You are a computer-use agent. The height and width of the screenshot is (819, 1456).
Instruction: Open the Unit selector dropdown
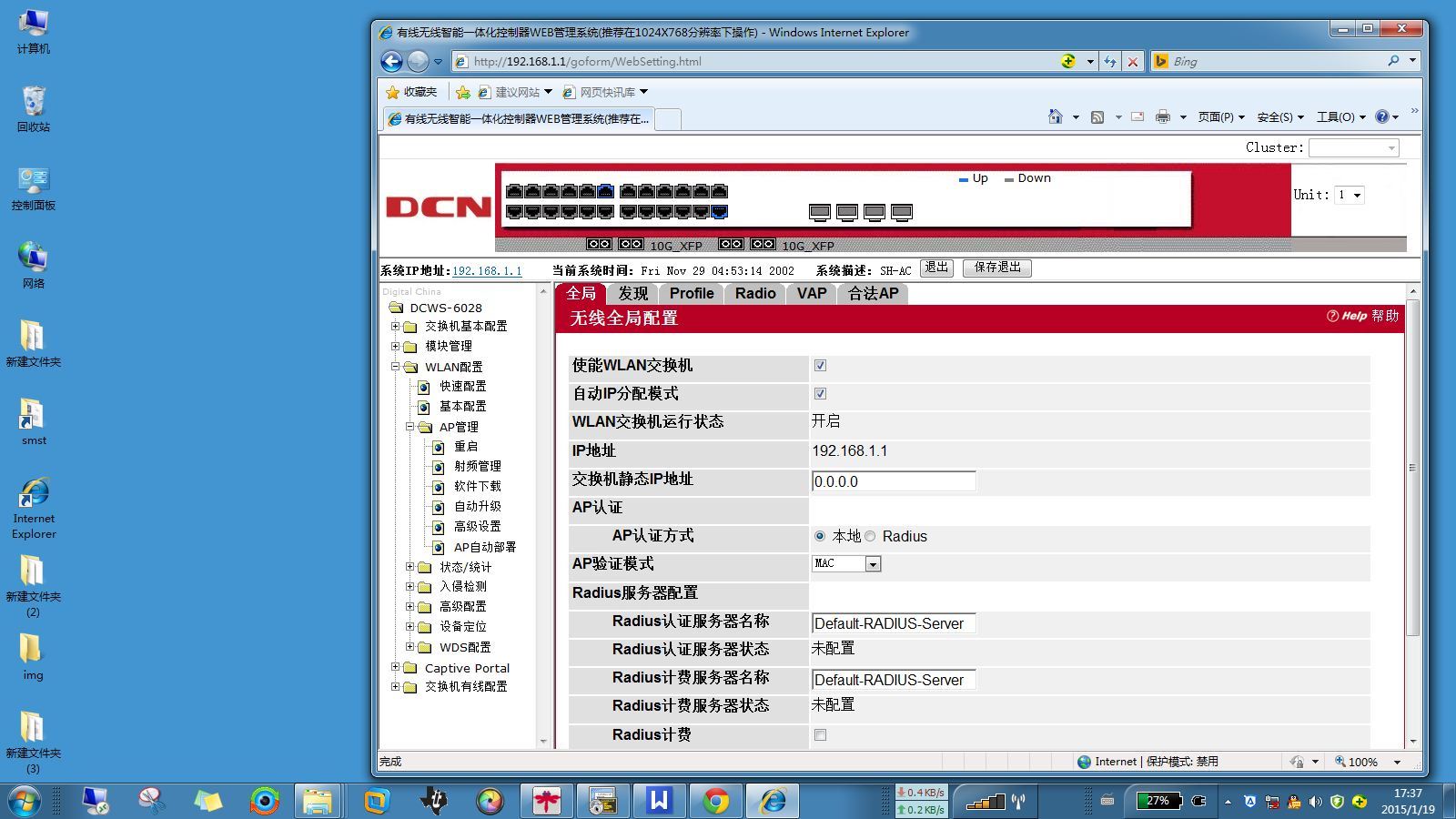point(1349,195)
